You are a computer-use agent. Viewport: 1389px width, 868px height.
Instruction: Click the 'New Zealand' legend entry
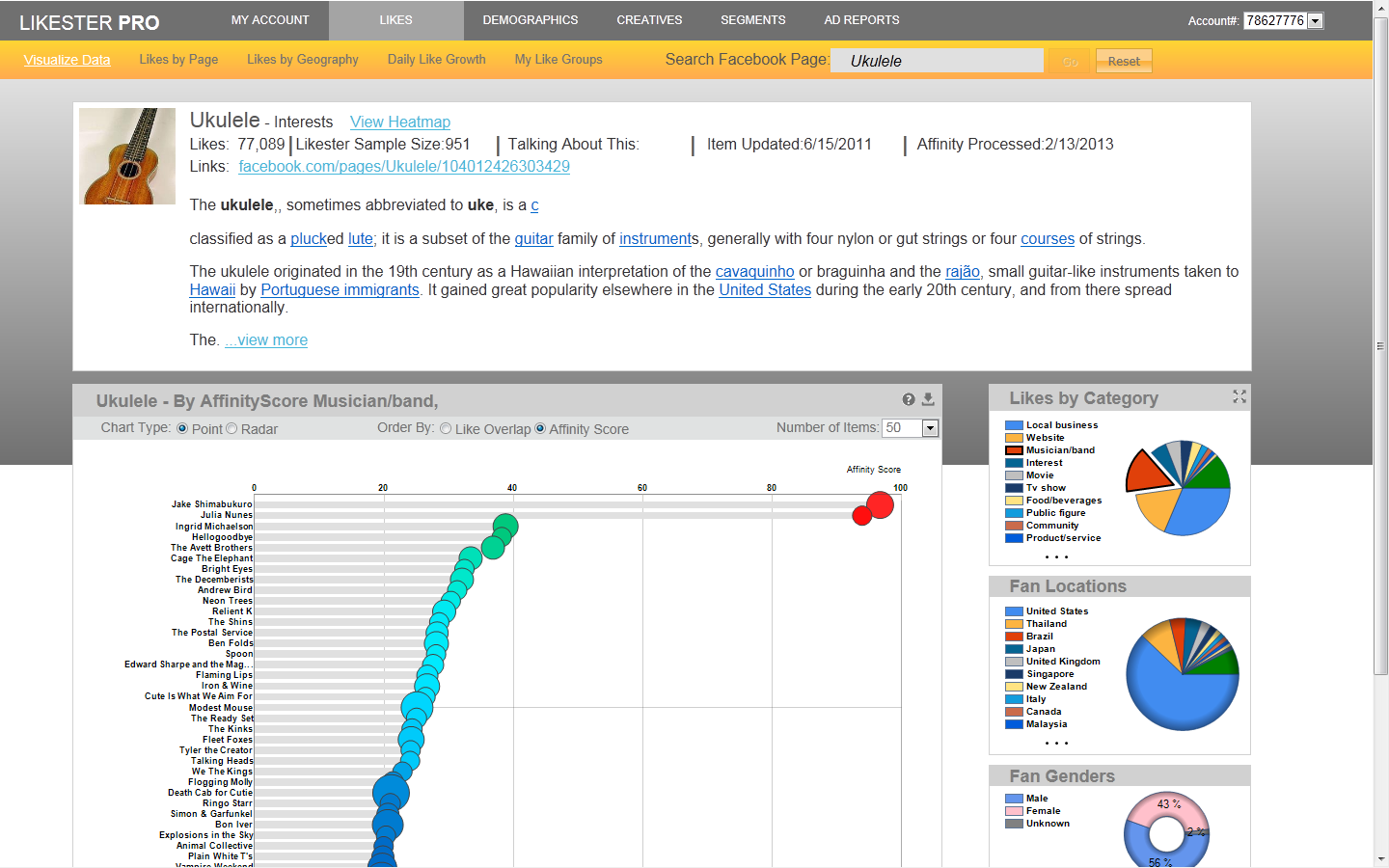tap(1056, 687)
